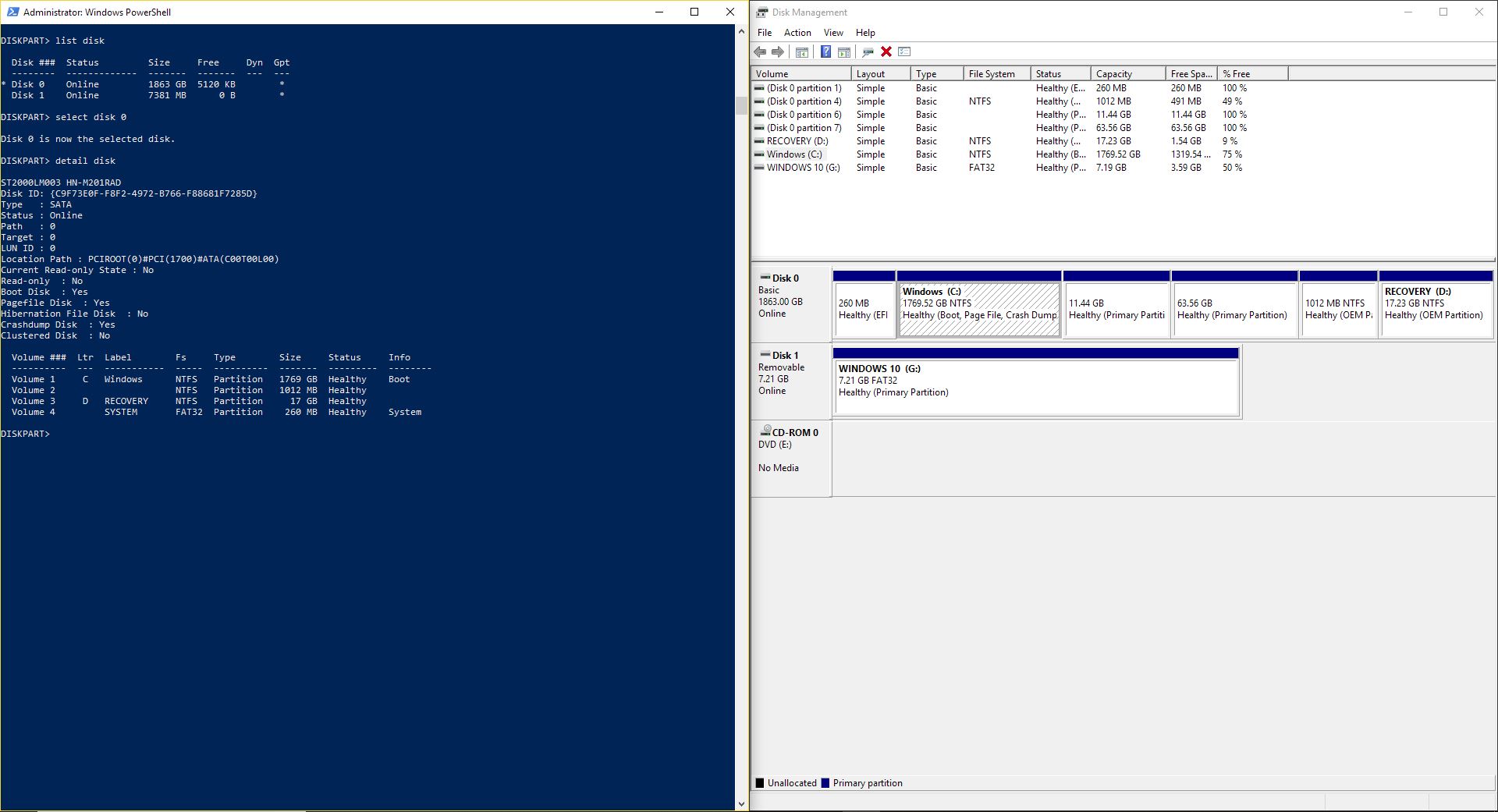Show the Action pane via its toolbar icon
1498x812 pixels.
point(844,51)
